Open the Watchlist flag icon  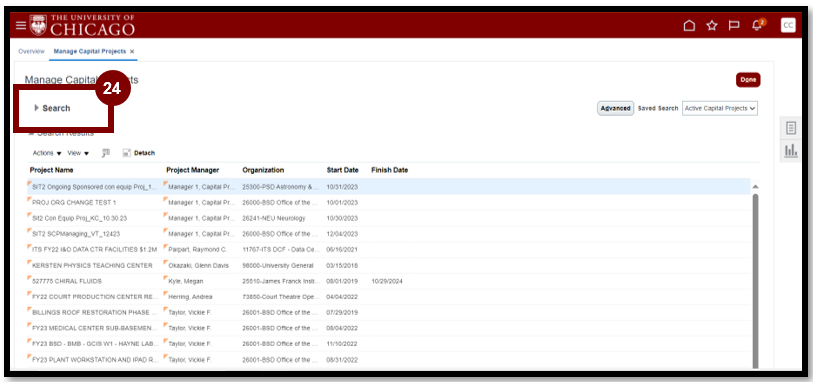(x=734, y=25)
